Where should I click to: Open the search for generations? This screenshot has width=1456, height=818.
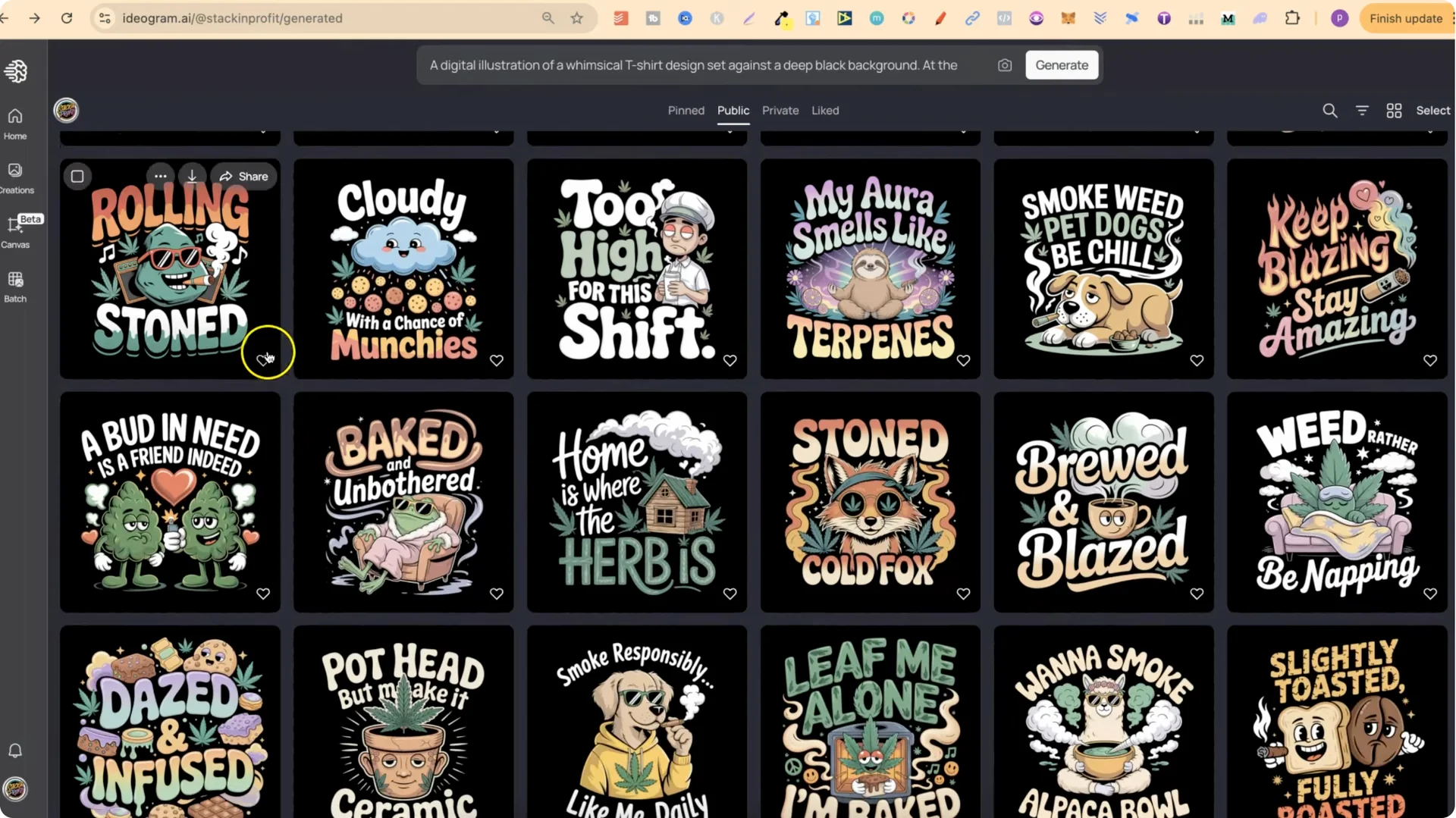click(1329, 110)
